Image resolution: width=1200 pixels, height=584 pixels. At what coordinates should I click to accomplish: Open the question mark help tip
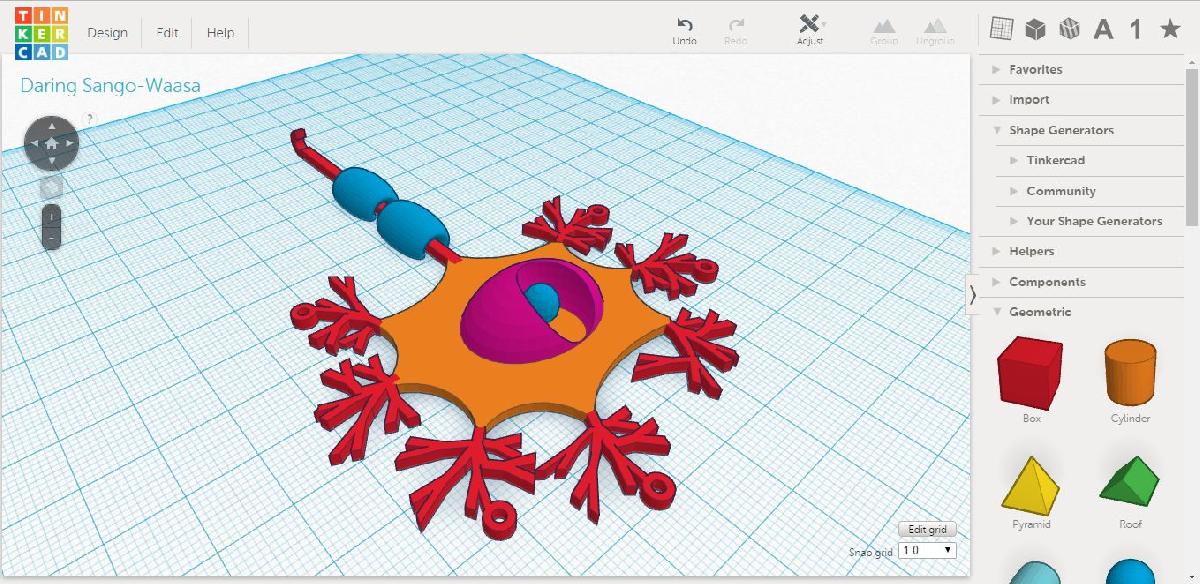[x=90, y=118]
